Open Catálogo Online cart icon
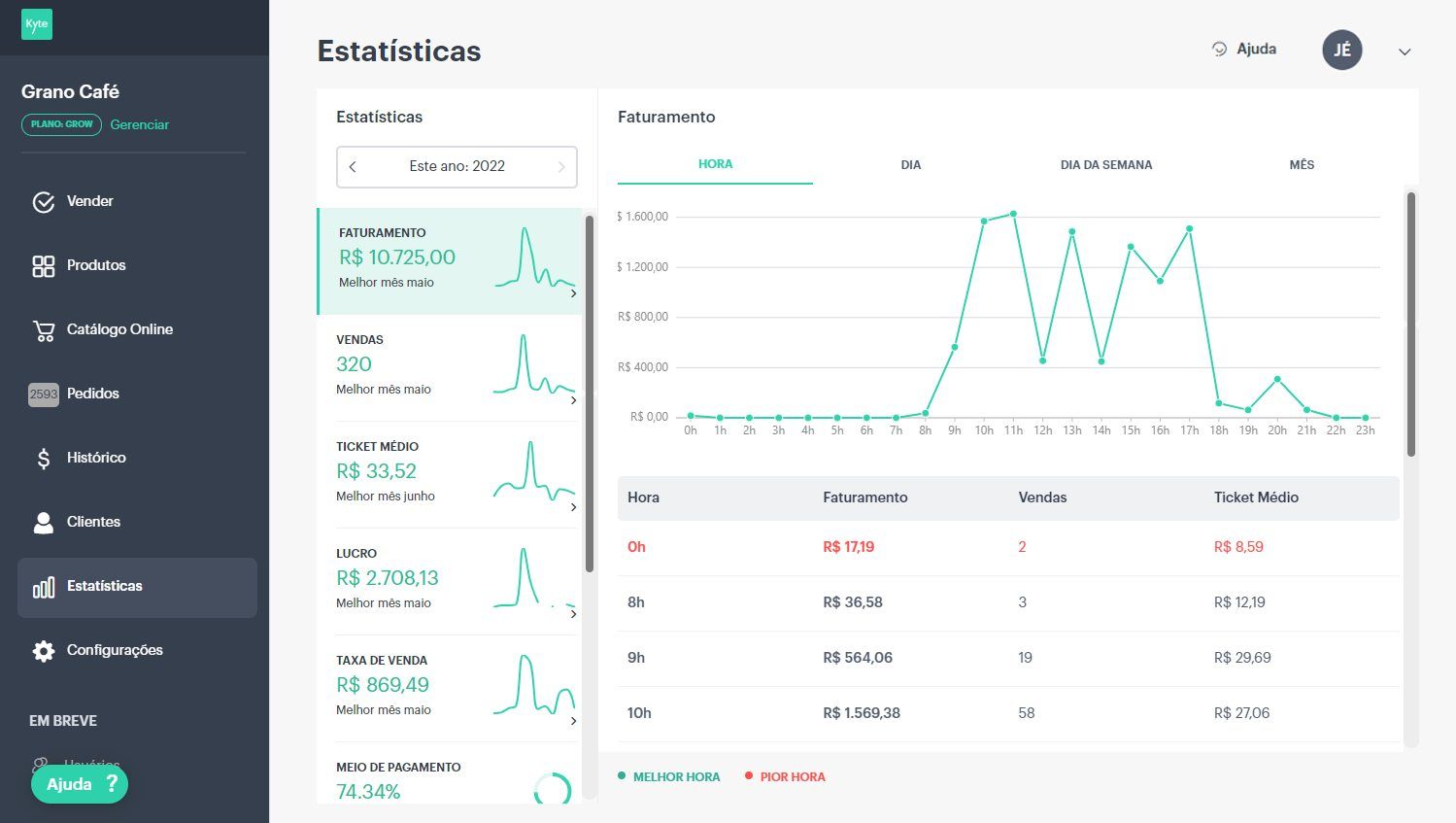Viewport: 1456px width, 823px height. [x=44, y=330]
